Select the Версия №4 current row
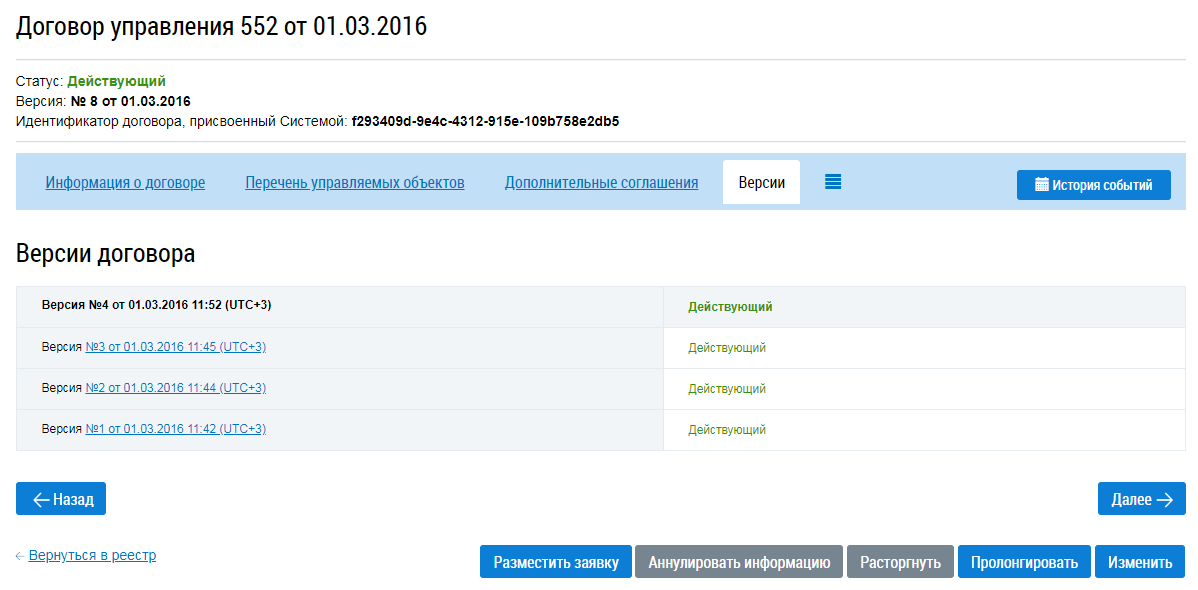1198x590 pixels. tap(601, 306)
